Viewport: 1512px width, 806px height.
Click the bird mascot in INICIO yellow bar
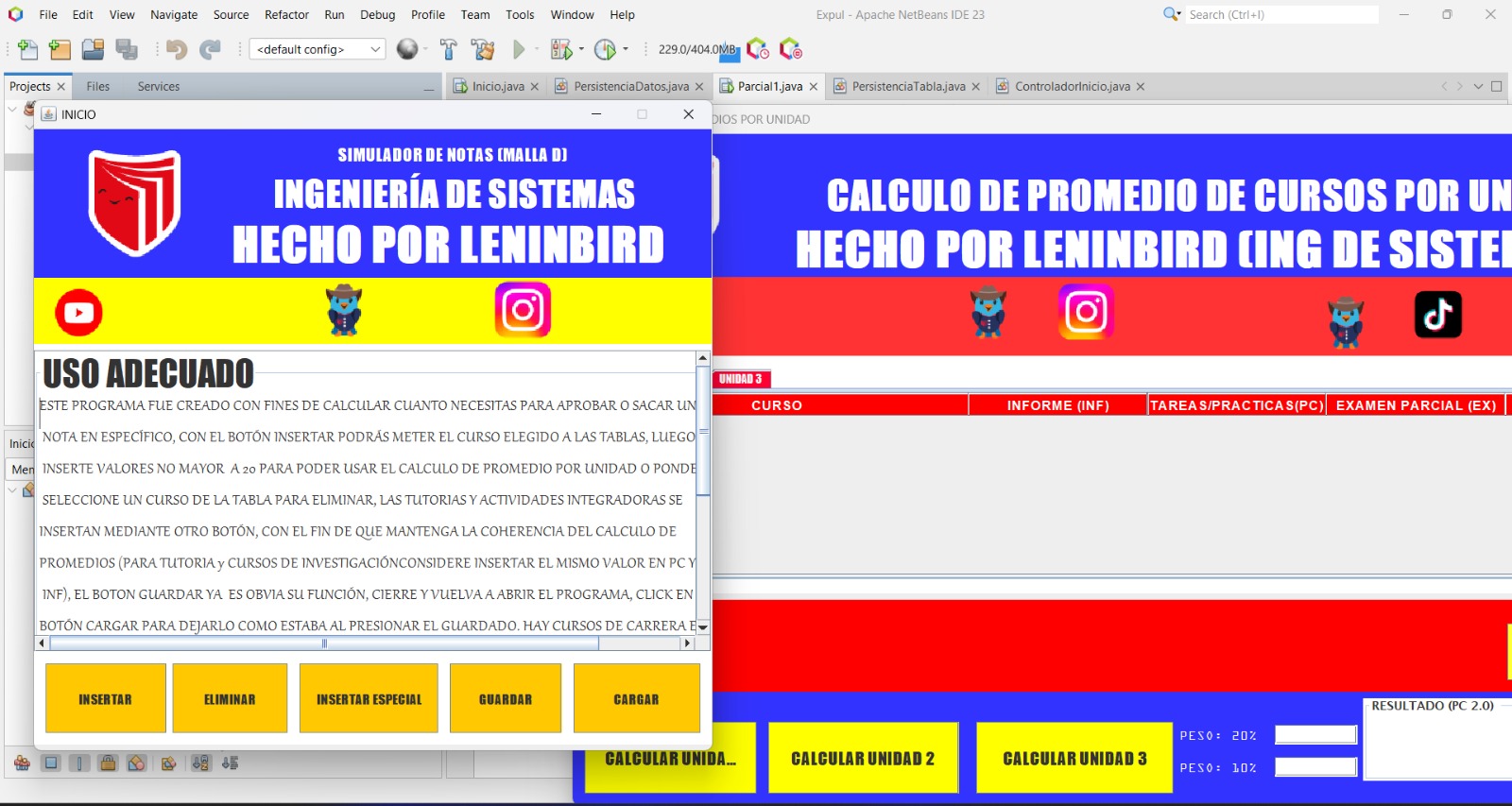pos(344,310)
